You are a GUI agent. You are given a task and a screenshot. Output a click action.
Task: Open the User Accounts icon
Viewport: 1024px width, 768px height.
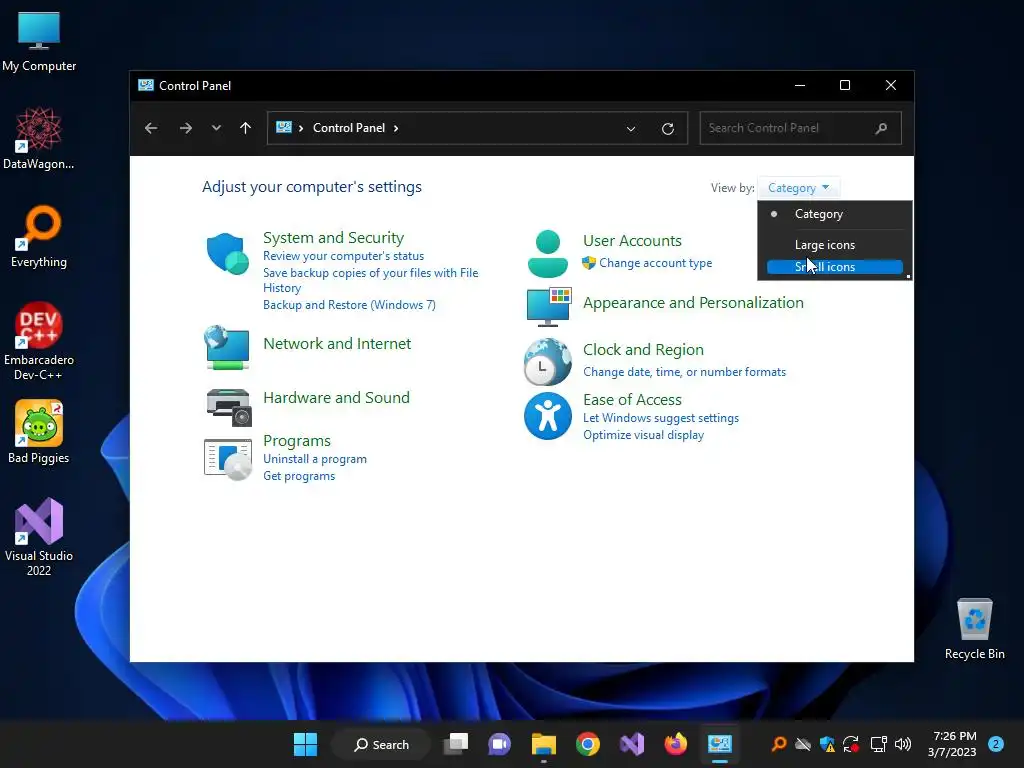coord(547,253)
